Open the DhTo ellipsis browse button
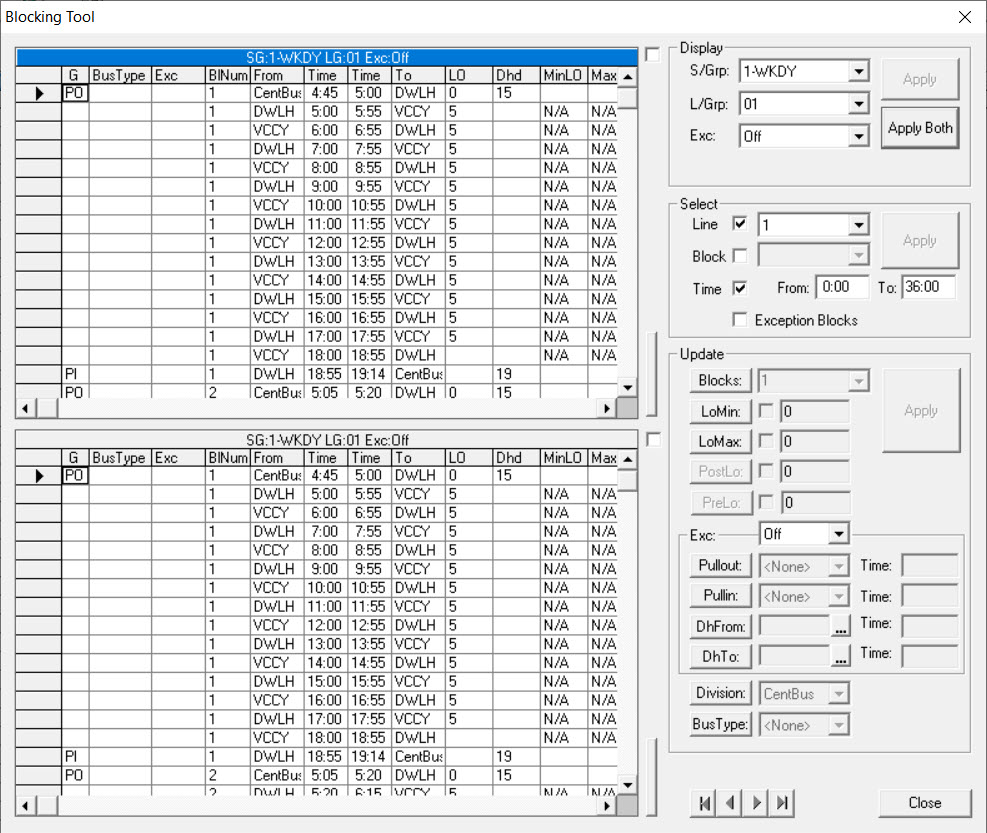The height and width of the screenshot is (833, 987). [x=841, y=656]
